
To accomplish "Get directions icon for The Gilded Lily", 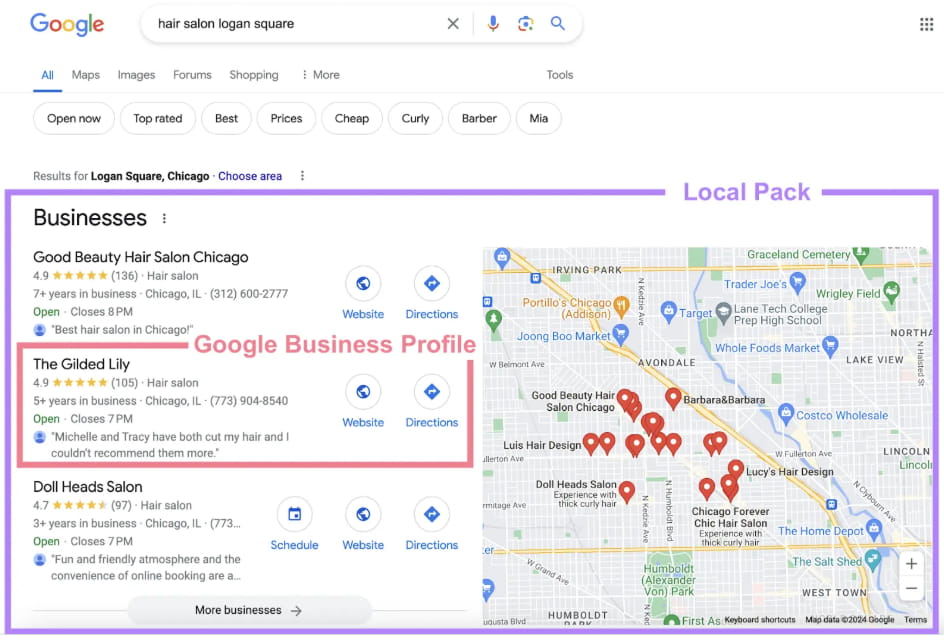I will (432, 392).
